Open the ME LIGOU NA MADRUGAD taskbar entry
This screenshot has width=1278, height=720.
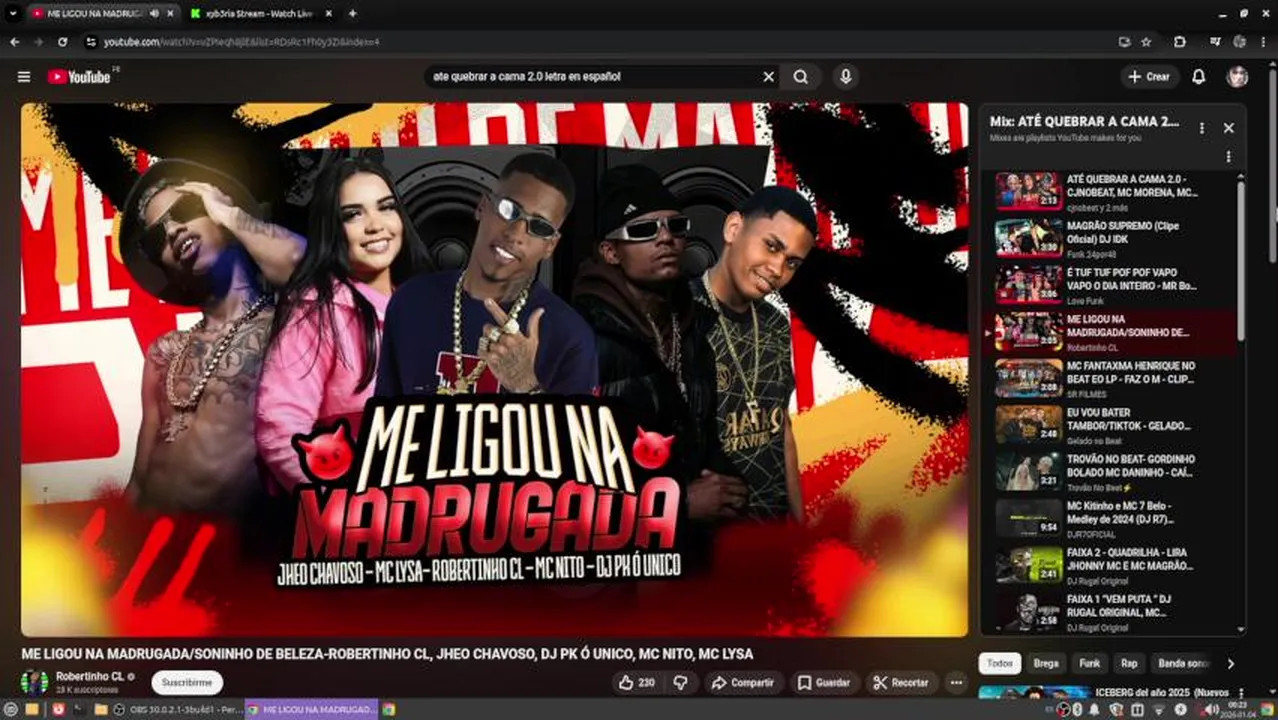click(311, 709)
